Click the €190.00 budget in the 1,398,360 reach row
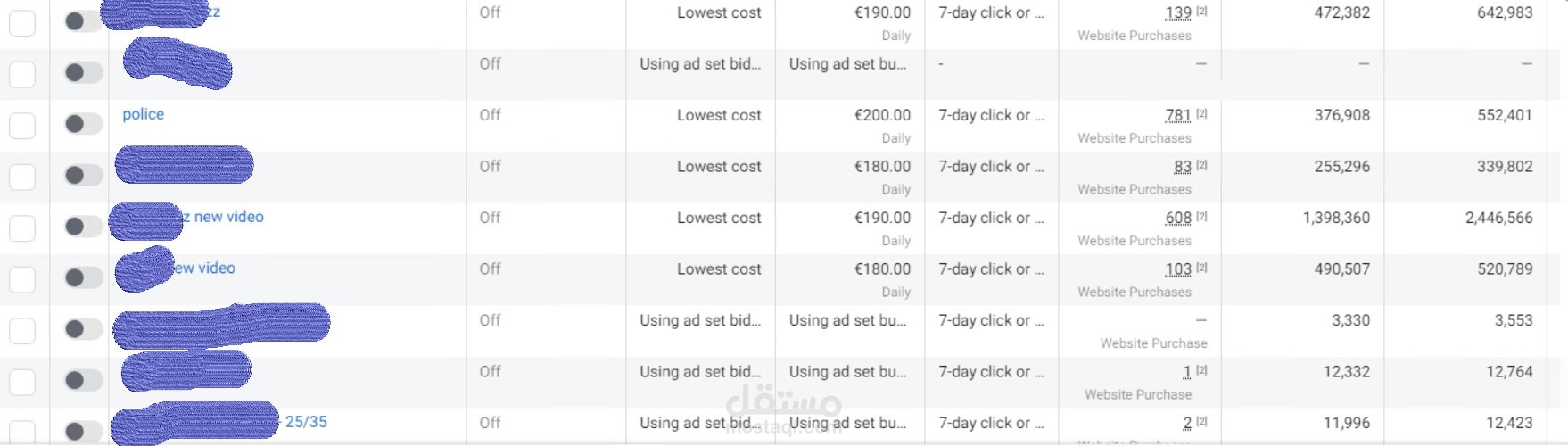The image size is (1568, 446). coord(882,218)
